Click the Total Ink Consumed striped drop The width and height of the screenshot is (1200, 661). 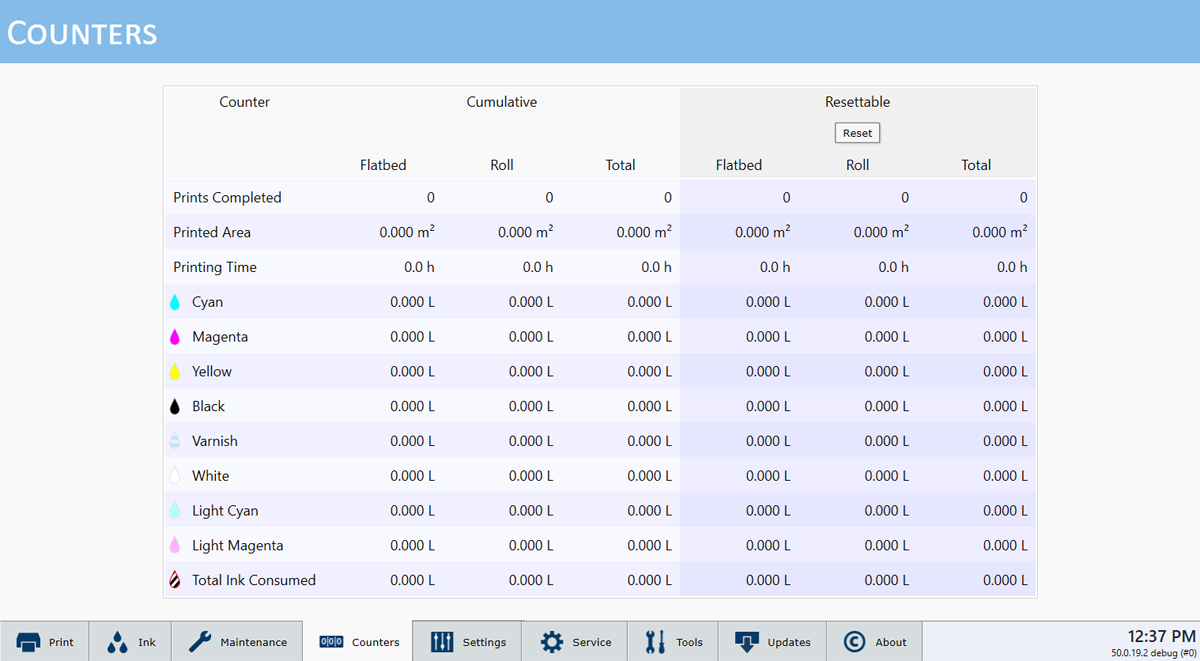click(x=175, y=580)
